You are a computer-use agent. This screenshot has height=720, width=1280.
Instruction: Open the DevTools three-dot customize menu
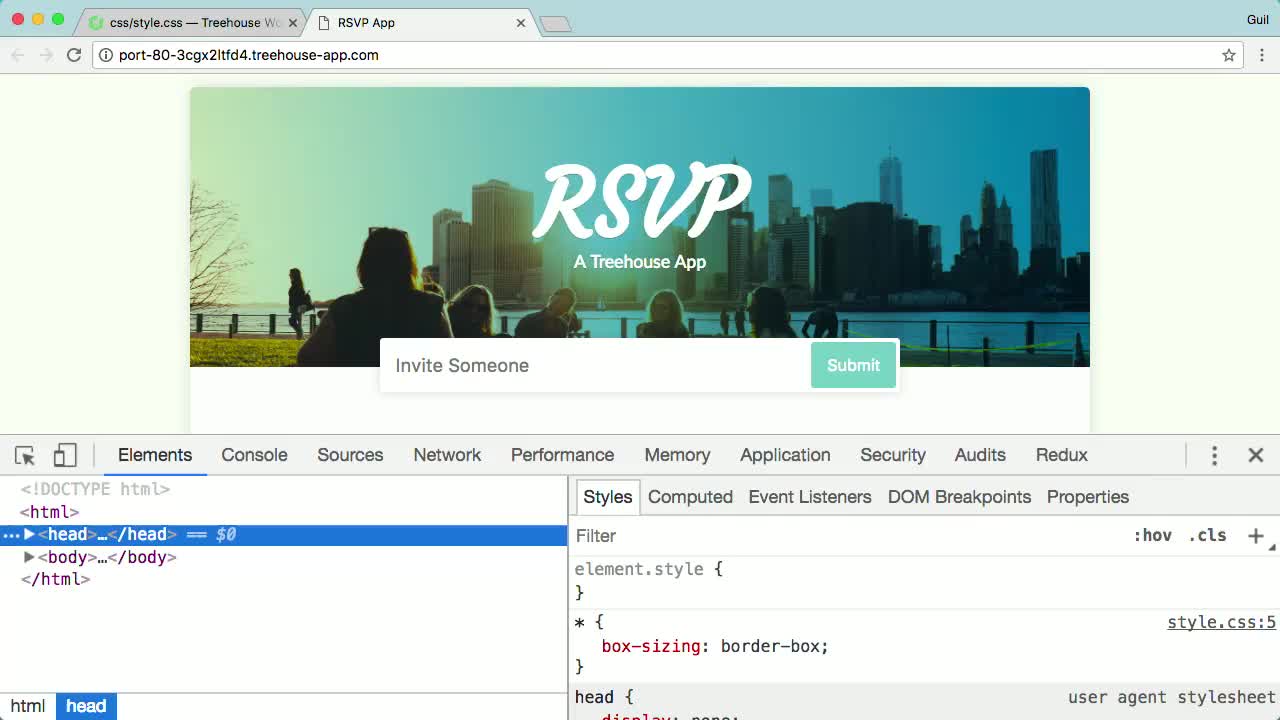(x=1214, y=455)
